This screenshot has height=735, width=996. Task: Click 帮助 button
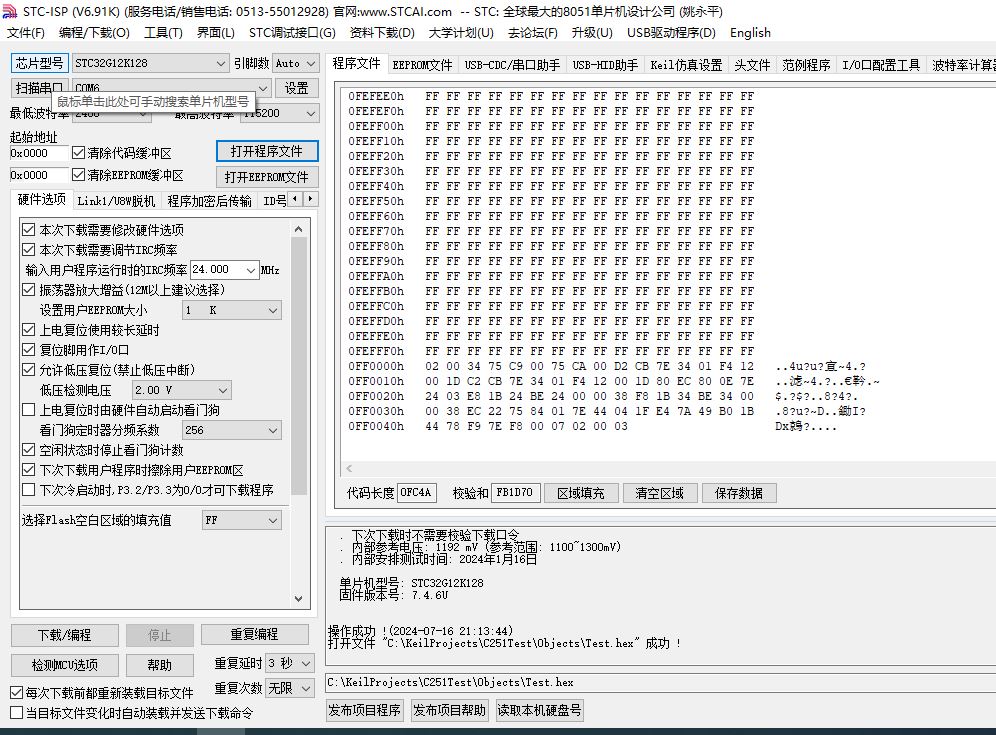pos(159,665)
